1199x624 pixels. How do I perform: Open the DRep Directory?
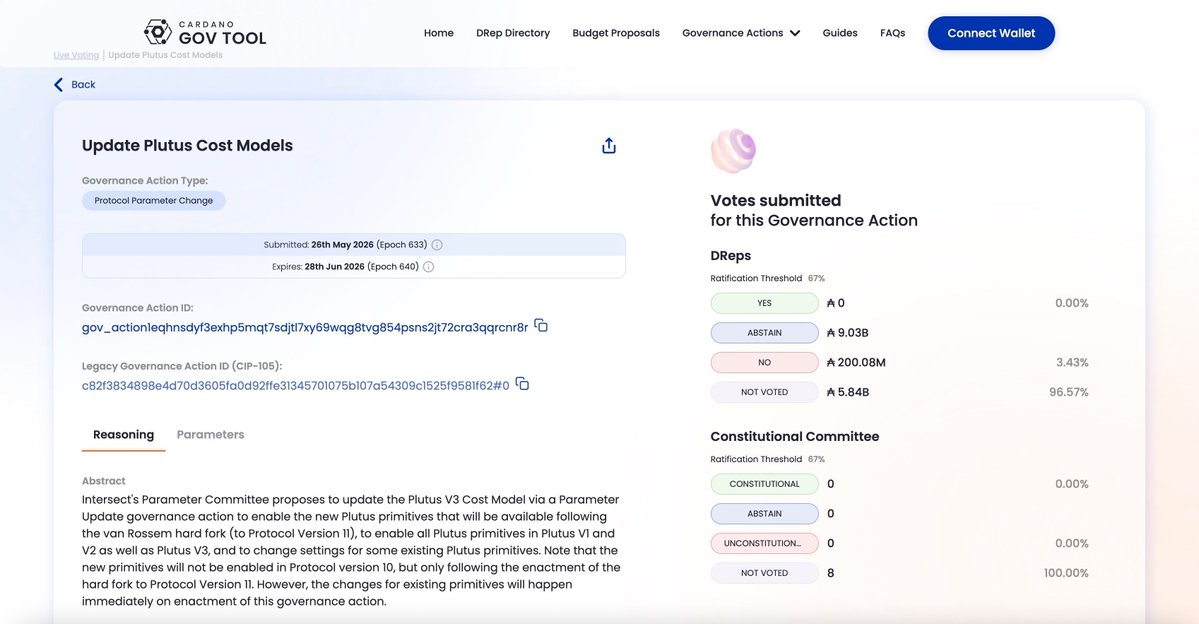pos(513,33)
